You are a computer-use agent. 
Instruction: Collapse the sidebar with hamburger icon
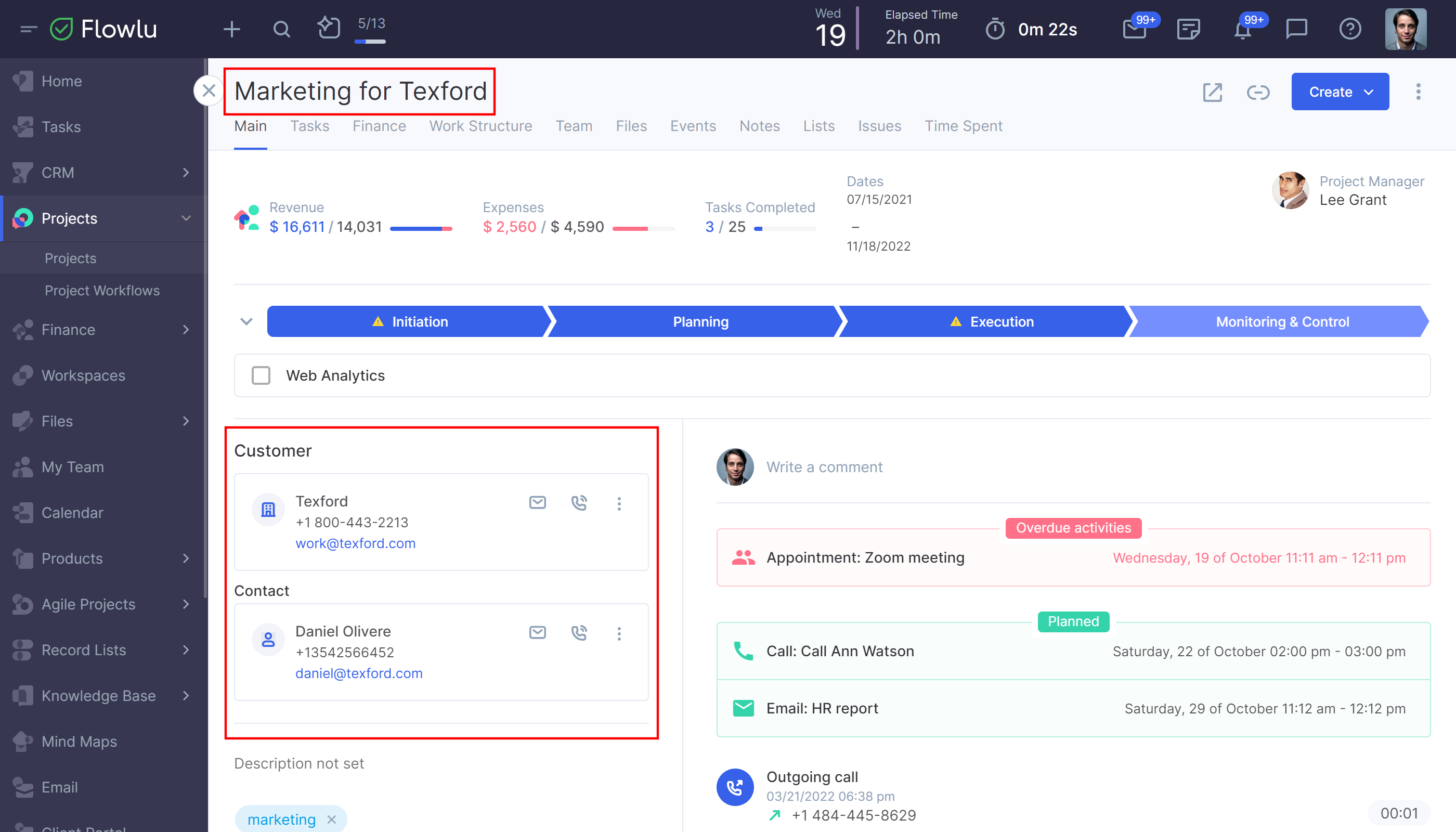(28, 29)
